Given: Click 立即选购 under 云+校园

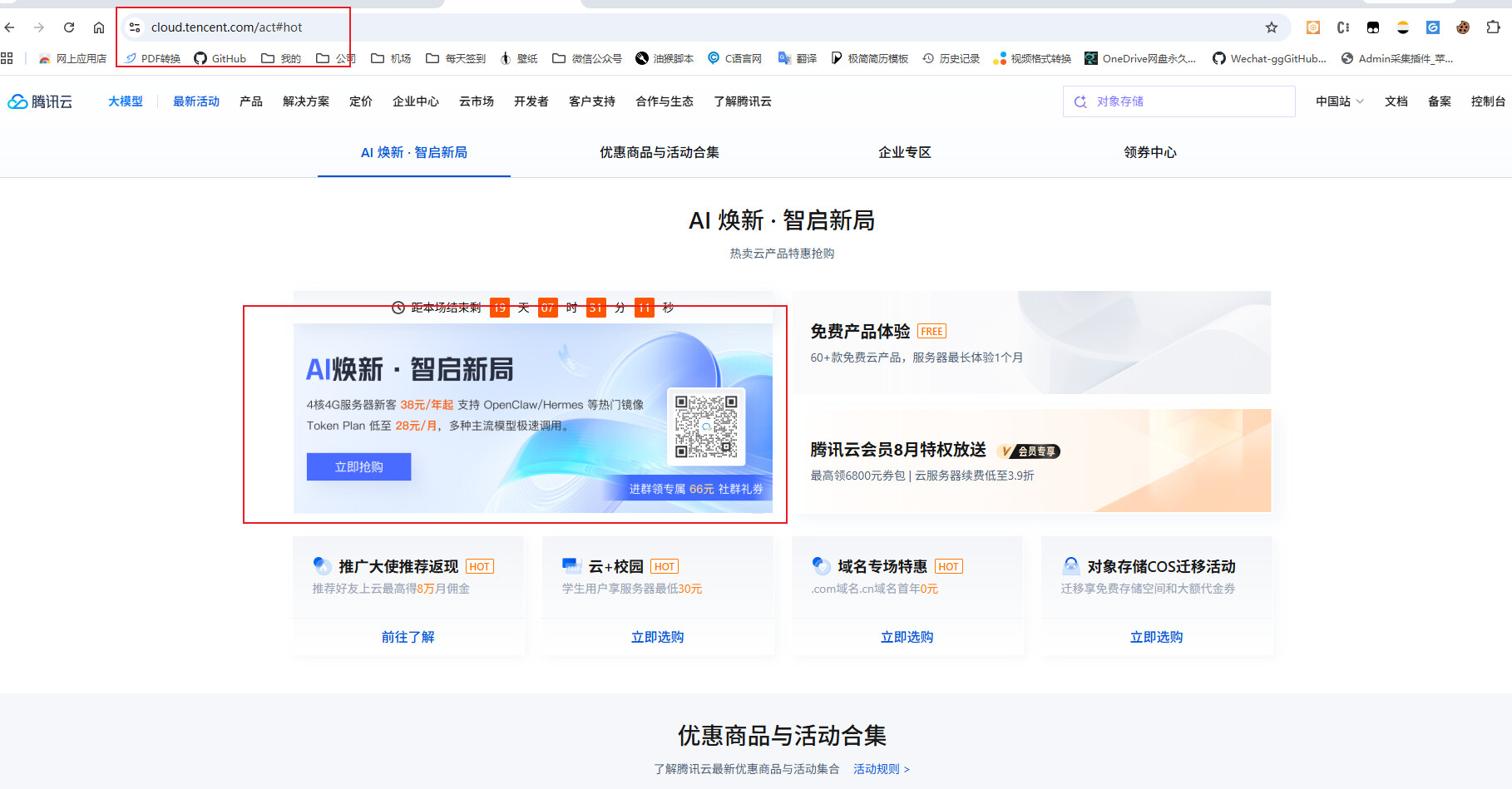Looking at the screenshot, I should pyautogui.click(x=658, y=637).
